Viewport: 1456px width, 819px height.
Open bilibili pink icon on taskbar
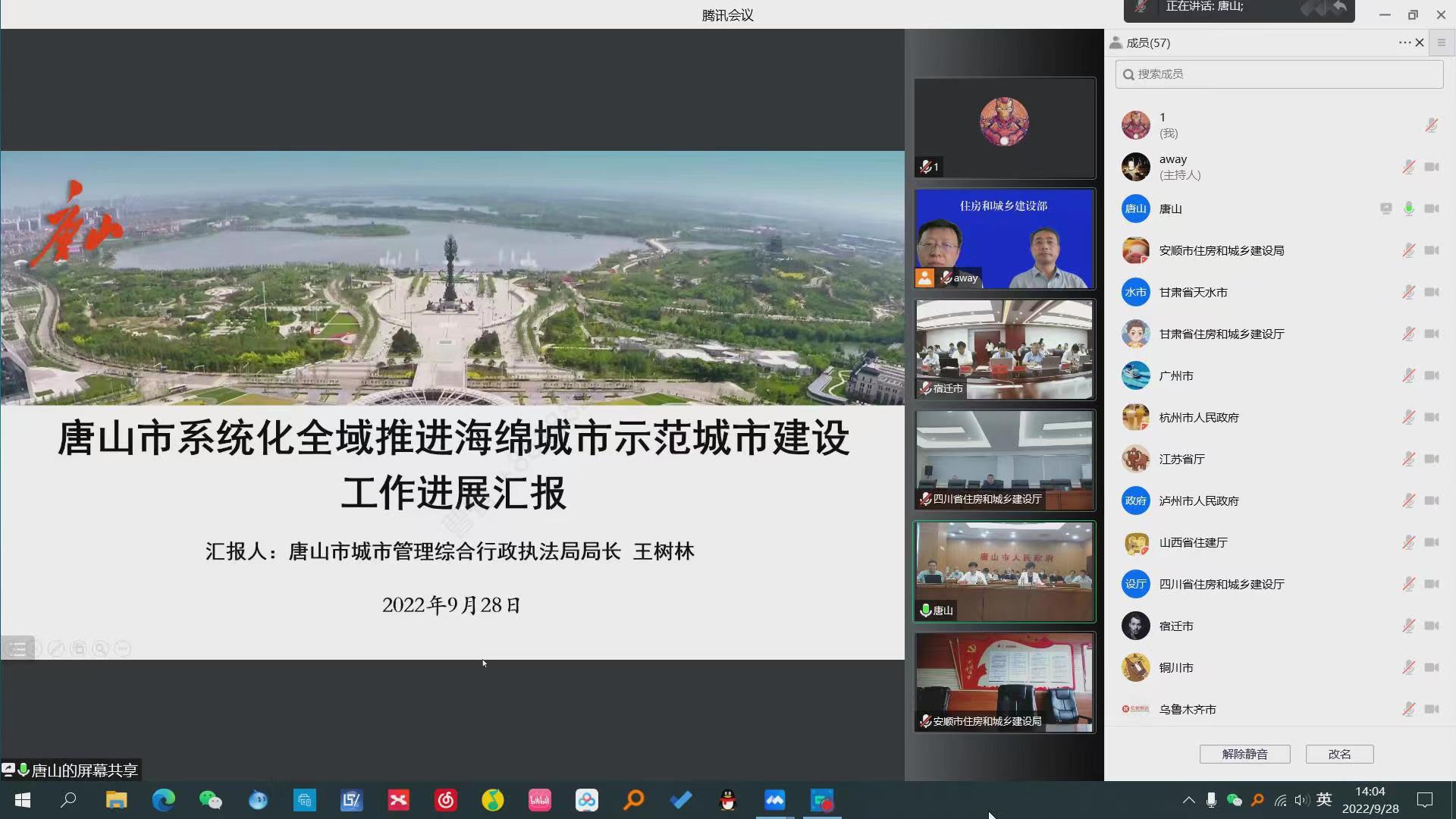click(x=539, y=800)
